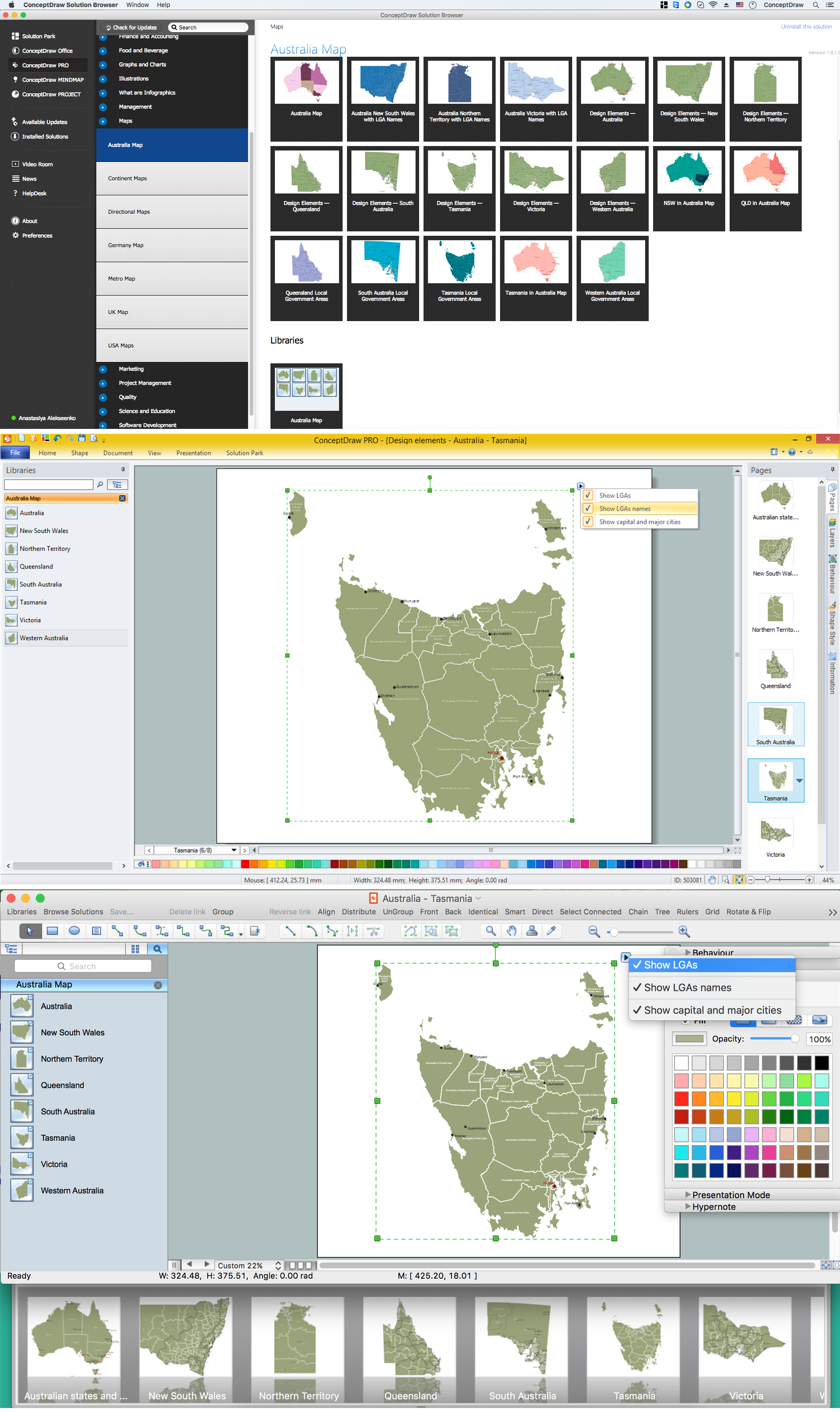Click the library search magnifier button in Mac window
Viewport: 840px width, 1412px height.
click(x=157, y=949)
